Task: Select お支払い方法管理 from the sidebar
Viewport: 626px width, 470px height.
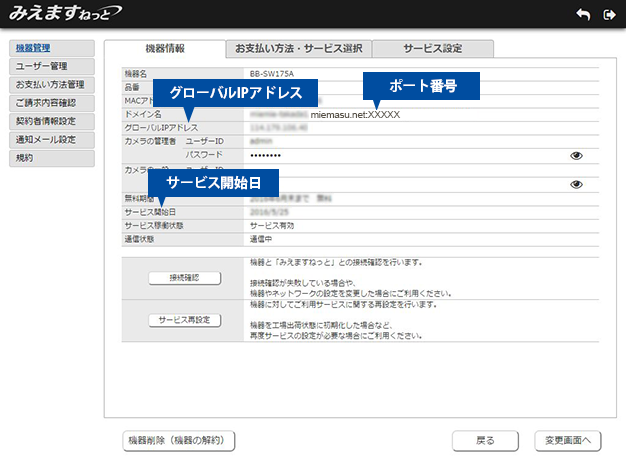Action: pyautogui.click(x=52, y=84)
